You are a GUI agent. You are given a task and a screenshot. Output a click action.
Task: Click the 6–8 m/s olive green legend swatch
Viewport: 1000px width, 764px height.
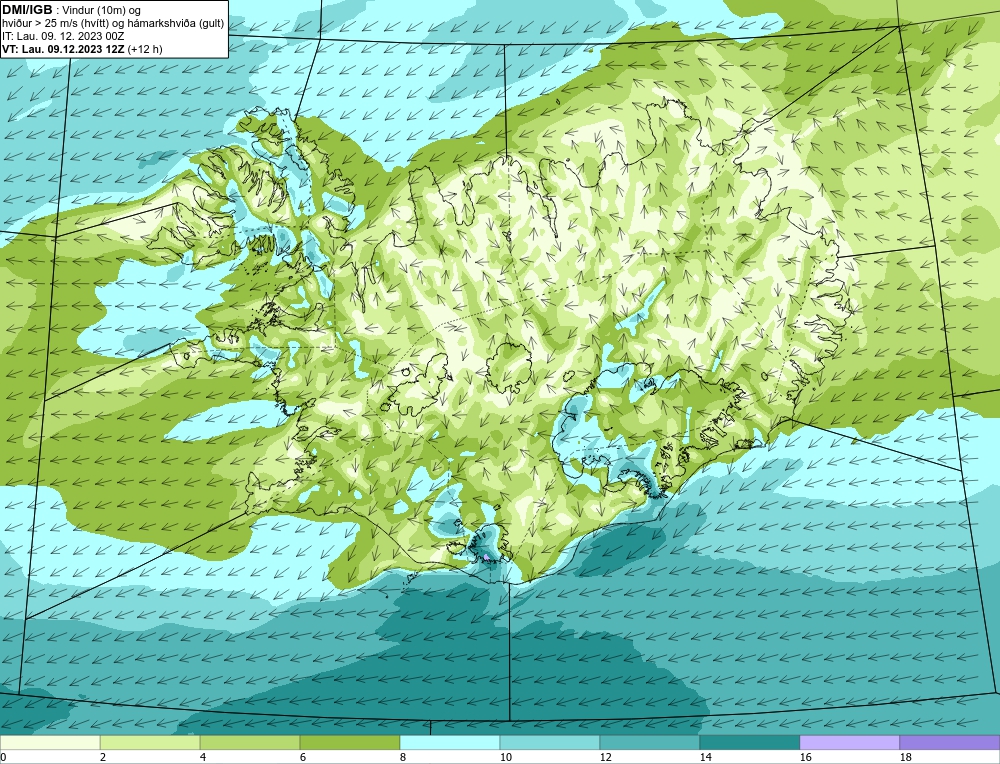[350, 743]
